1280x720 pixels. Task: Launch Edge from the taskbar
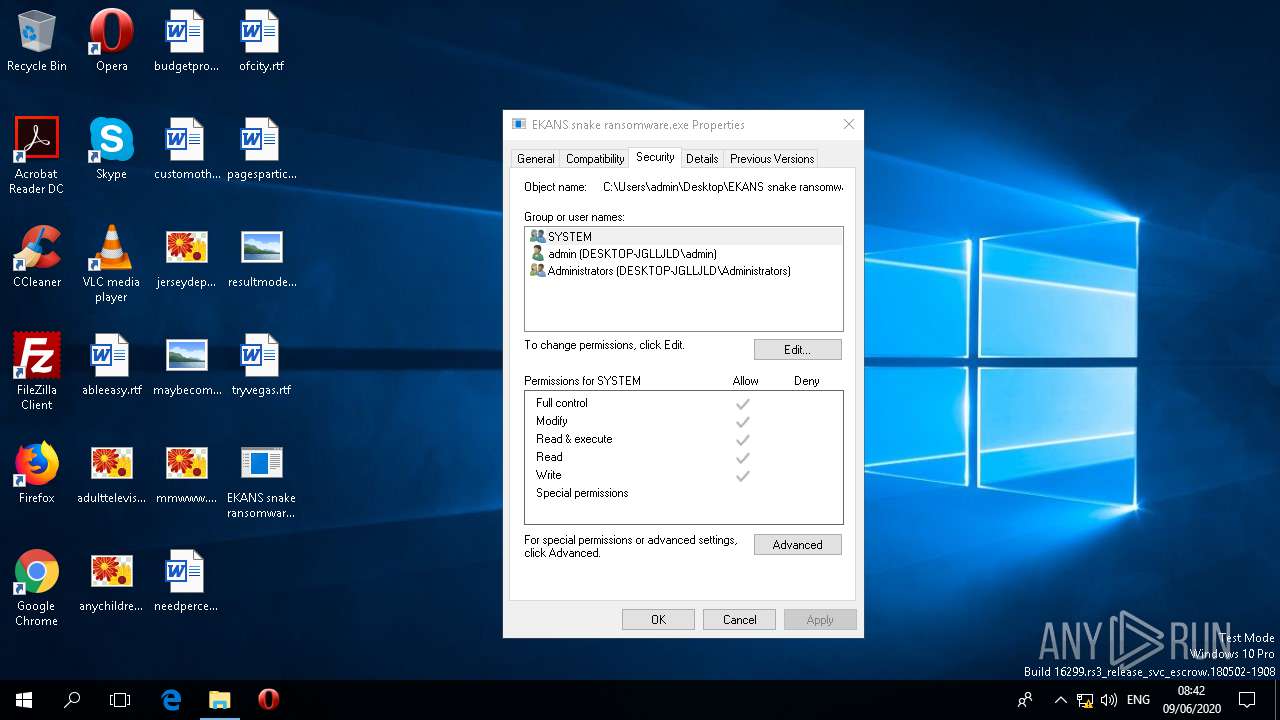tap(171, 700)
